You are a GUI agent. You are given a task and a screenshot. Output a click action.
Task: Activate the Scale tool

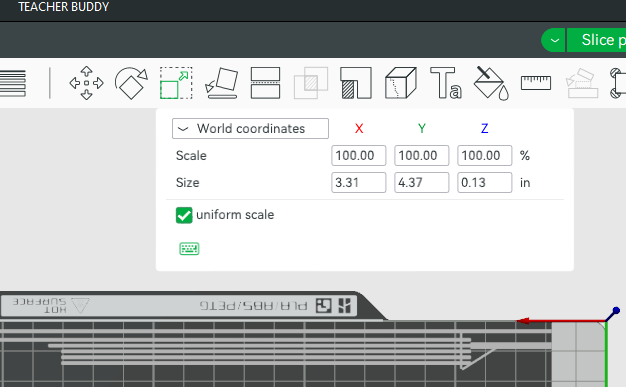coord(176,83)
